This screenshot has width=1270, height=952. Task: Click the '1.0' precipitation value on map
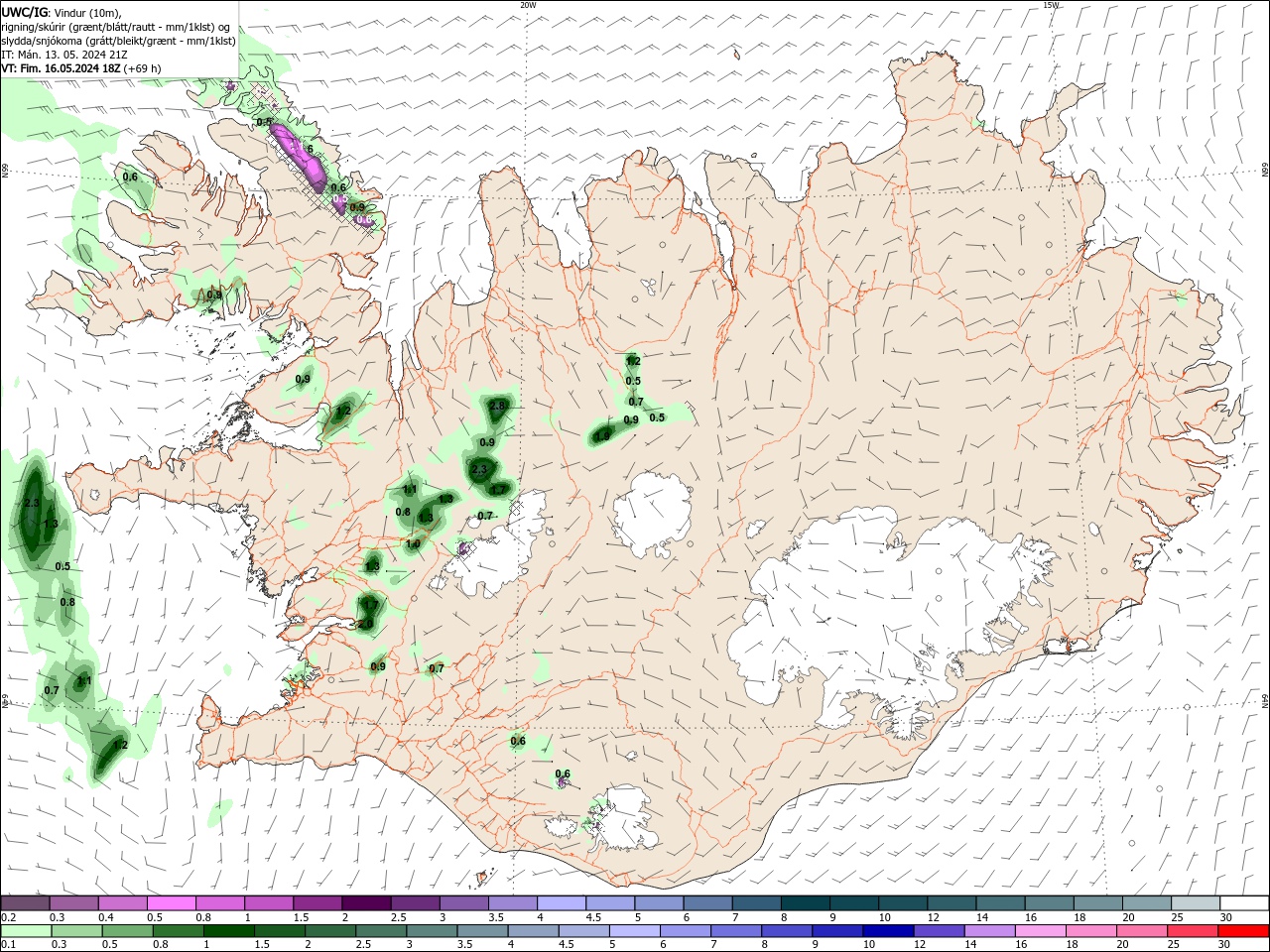tap(413, 544)
